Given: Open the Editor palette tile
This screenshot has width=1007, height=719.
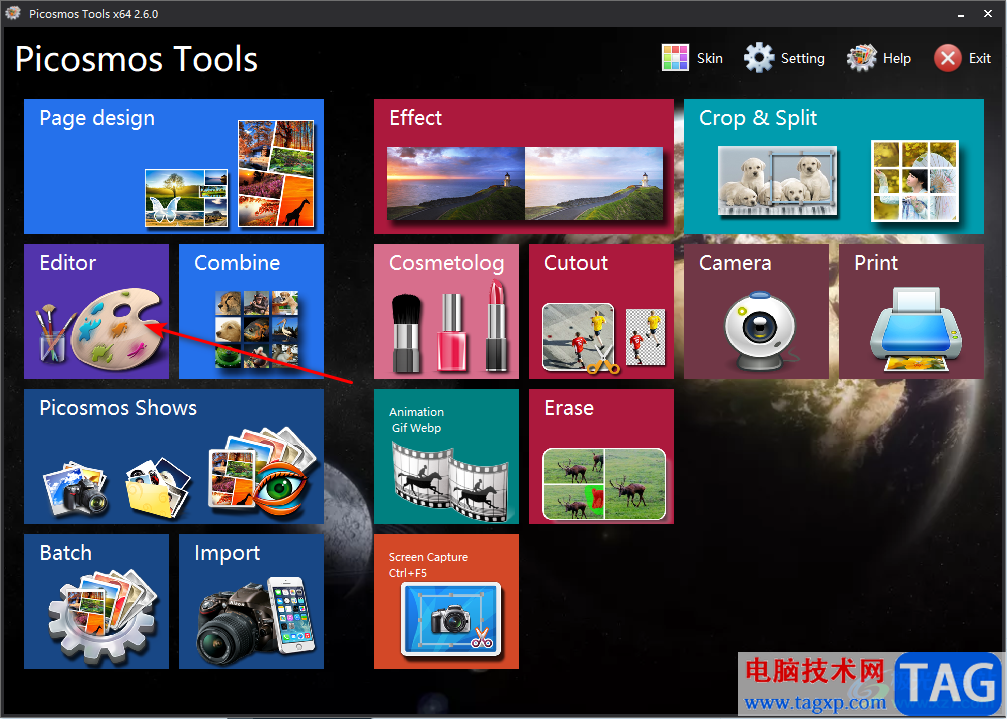Looking at the screenshot, I should 96,311.
